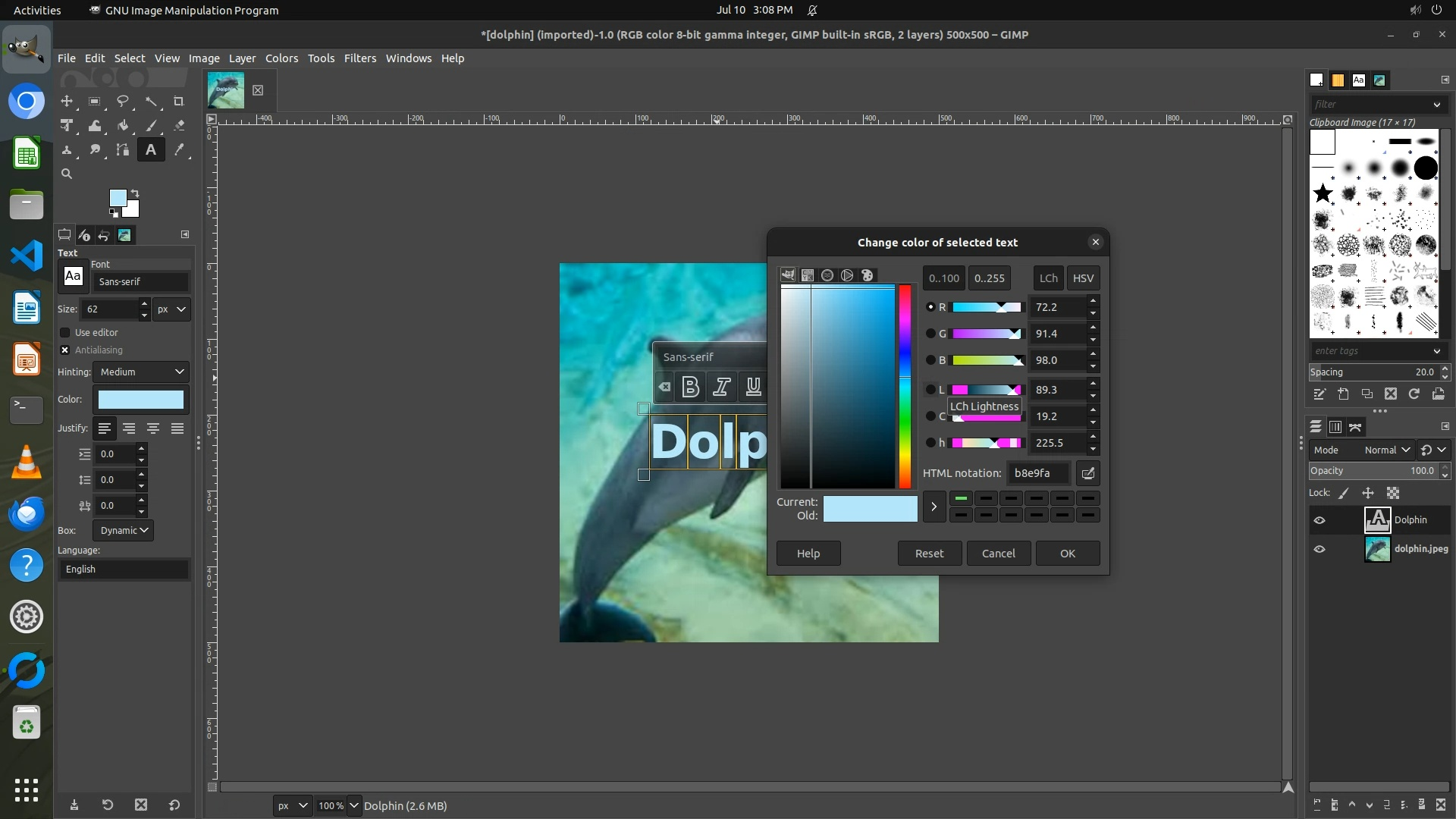This screenshot has height=819, width=1456.
Task: Click the Bold text style icon
Action: tap(690, 387)
